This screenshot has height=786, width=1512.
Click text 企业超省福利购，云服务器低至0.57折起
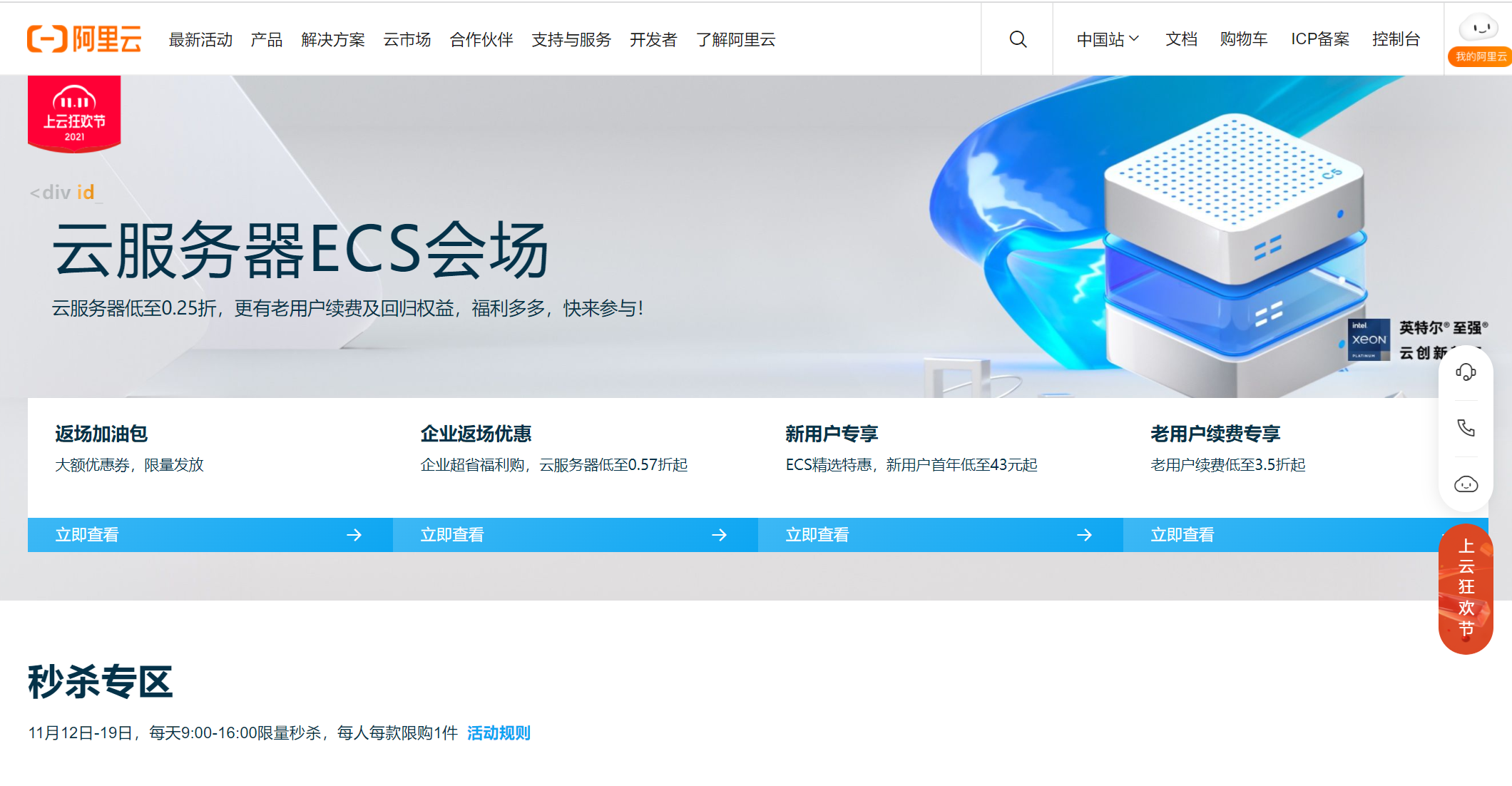[x=554, y=465]
